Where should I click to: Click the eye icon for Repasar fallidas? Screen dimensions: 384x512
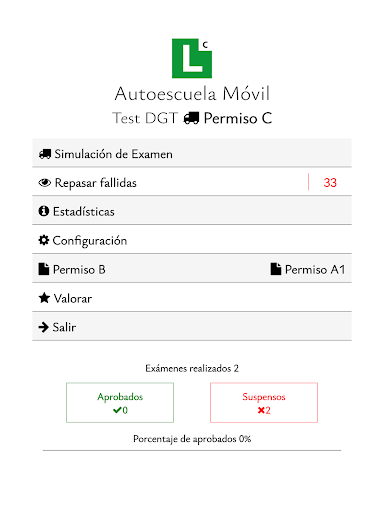[x=45, y=183]
